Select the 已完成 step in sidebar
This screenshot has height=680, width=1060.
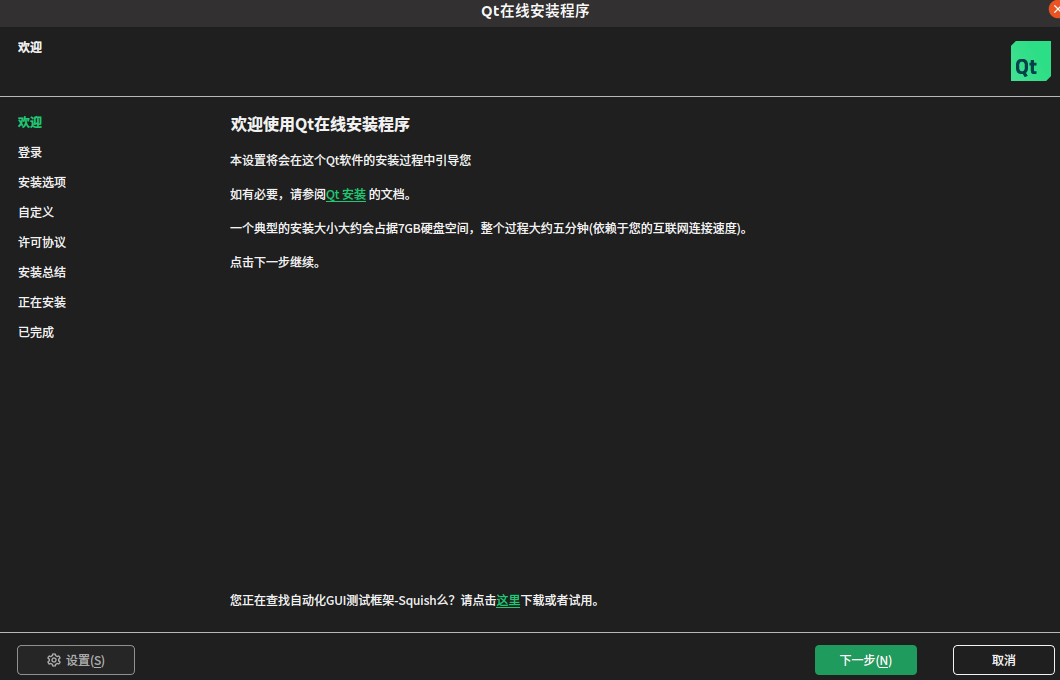(x=36, y=332)
